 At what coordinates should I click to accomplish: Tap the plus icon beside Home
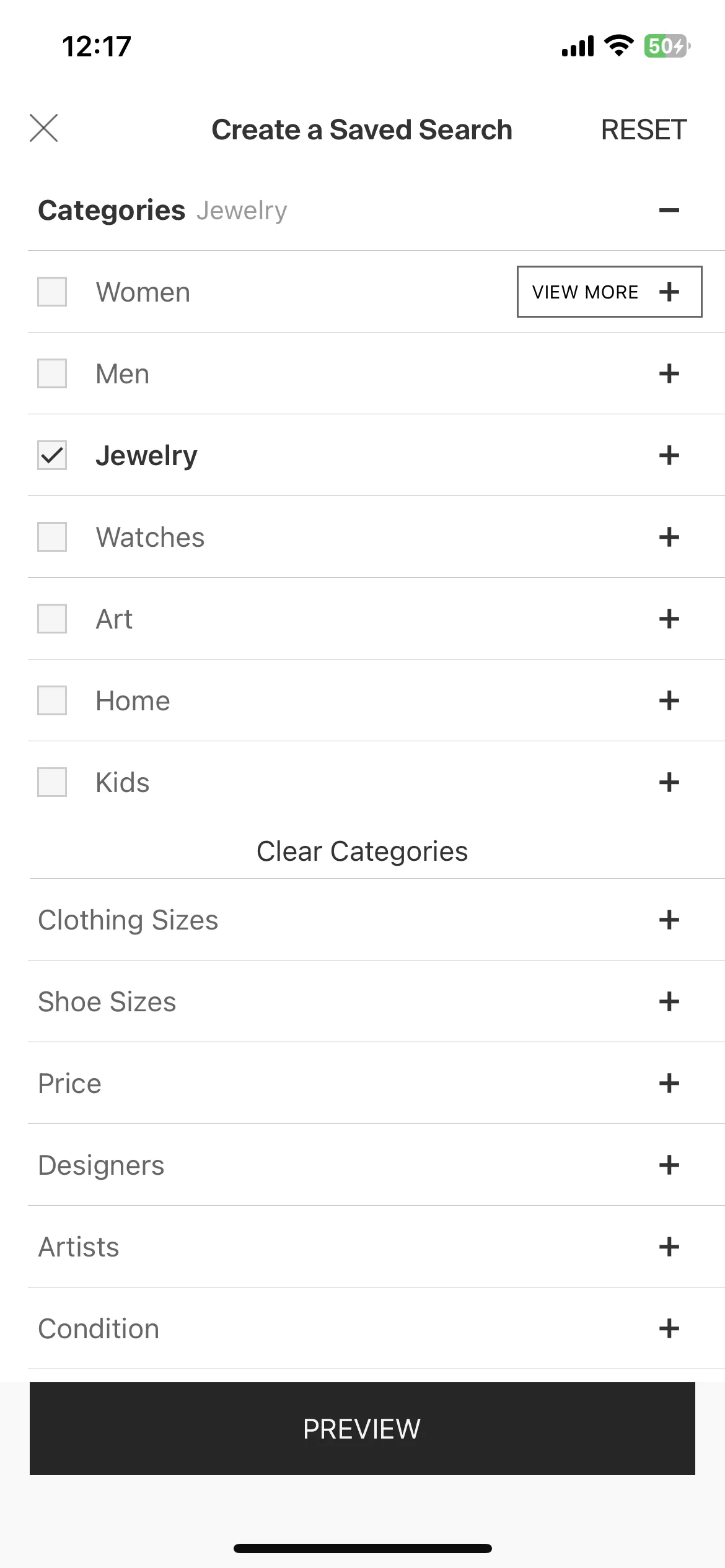coord(669,700)
